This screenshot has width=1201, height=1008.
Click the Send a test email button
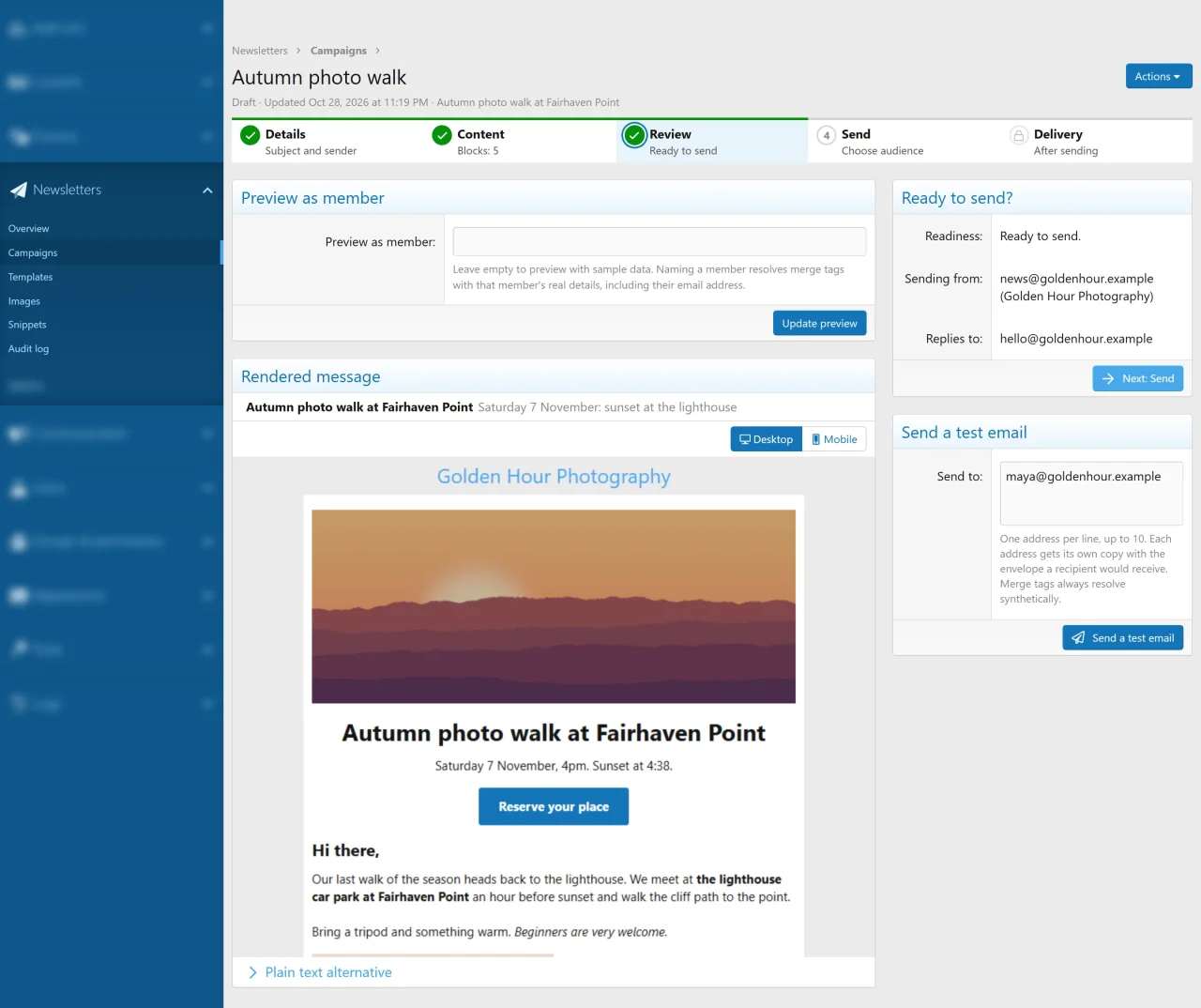tap(1123, 638)
